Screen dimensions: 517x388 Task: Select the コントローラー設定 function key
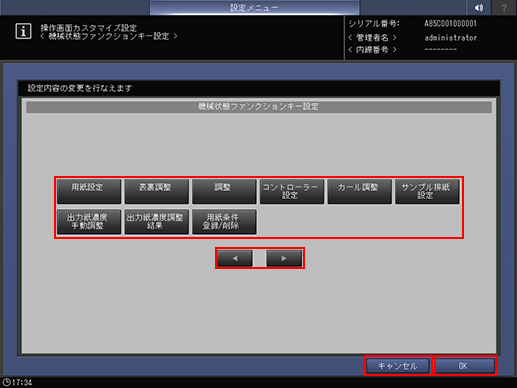(x=292, y=191)
